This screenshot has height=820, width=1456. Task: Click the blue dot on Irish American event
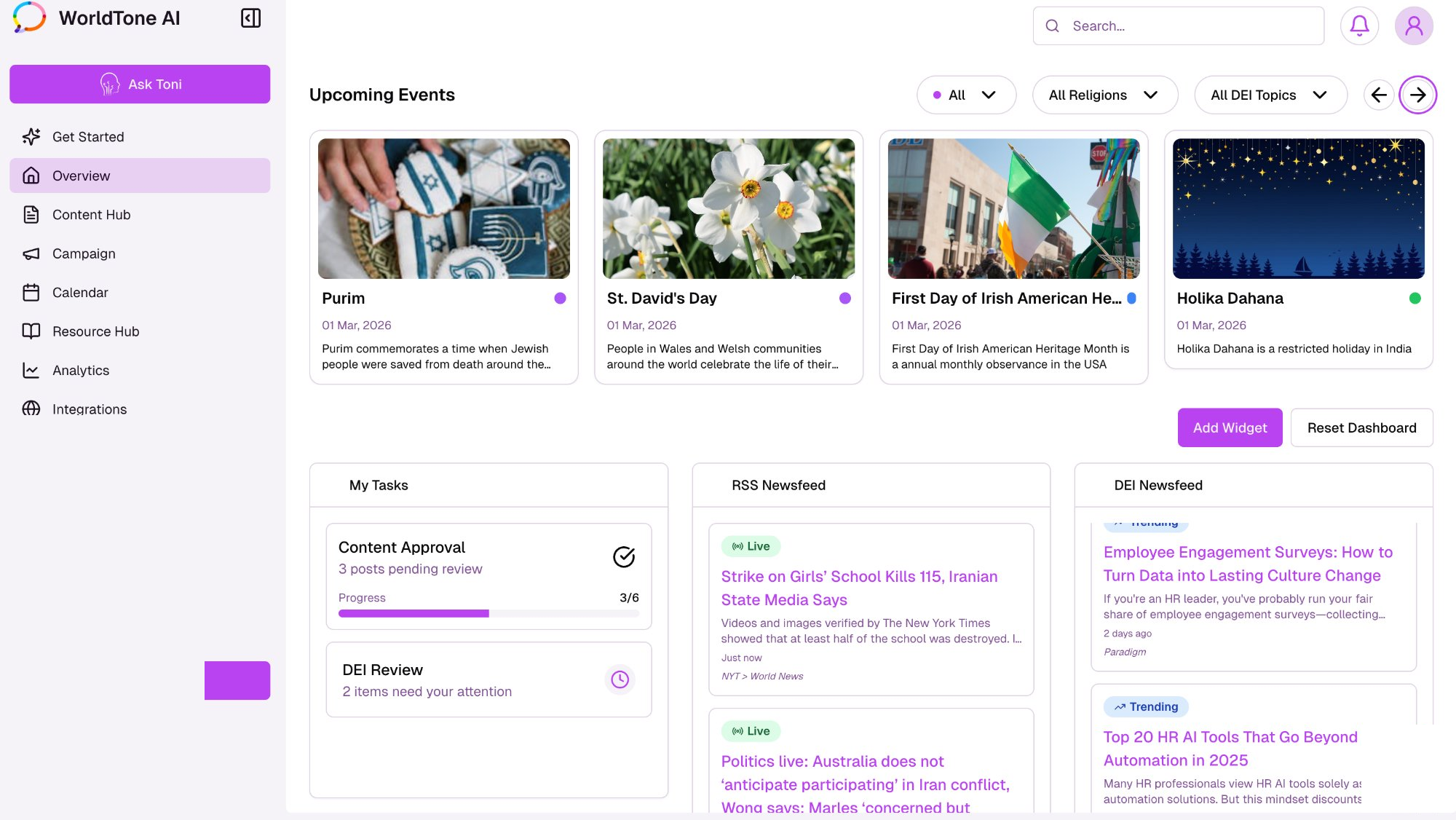[x=1131, y=298]
